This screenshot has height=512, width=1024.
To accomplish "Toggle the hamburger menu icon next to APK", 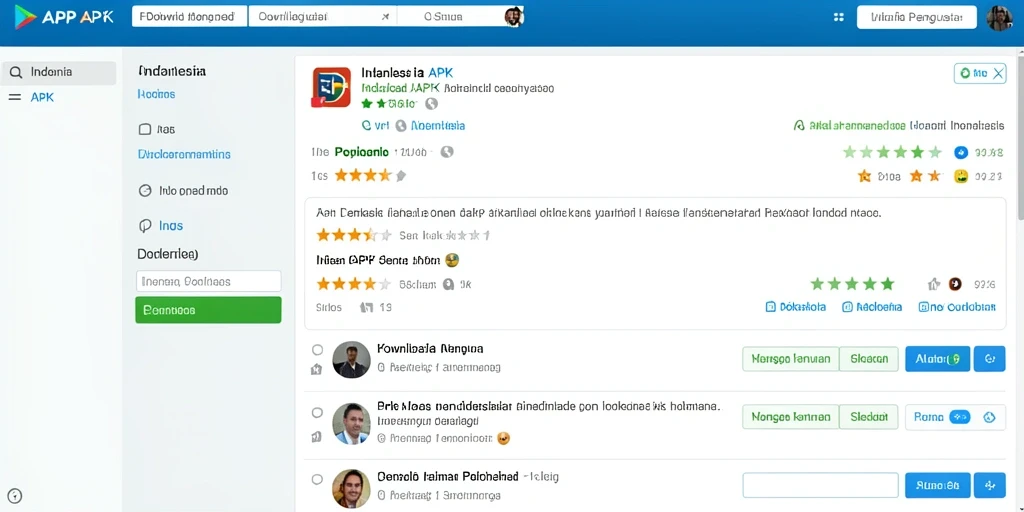I will point(14,97).
